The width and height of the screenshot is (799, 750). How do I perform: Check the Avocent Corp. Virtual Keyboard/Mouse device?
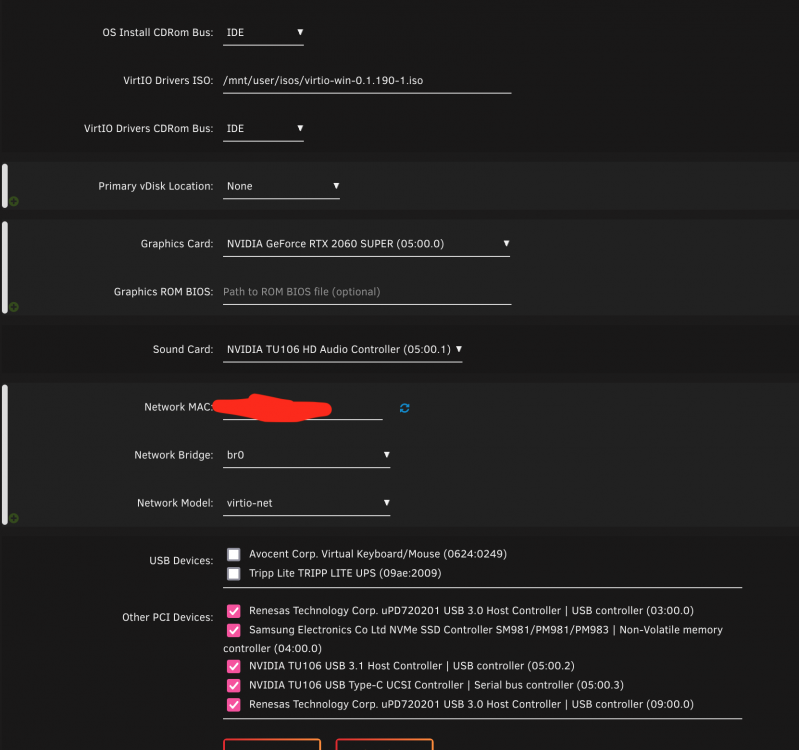[x=234, y=554]
